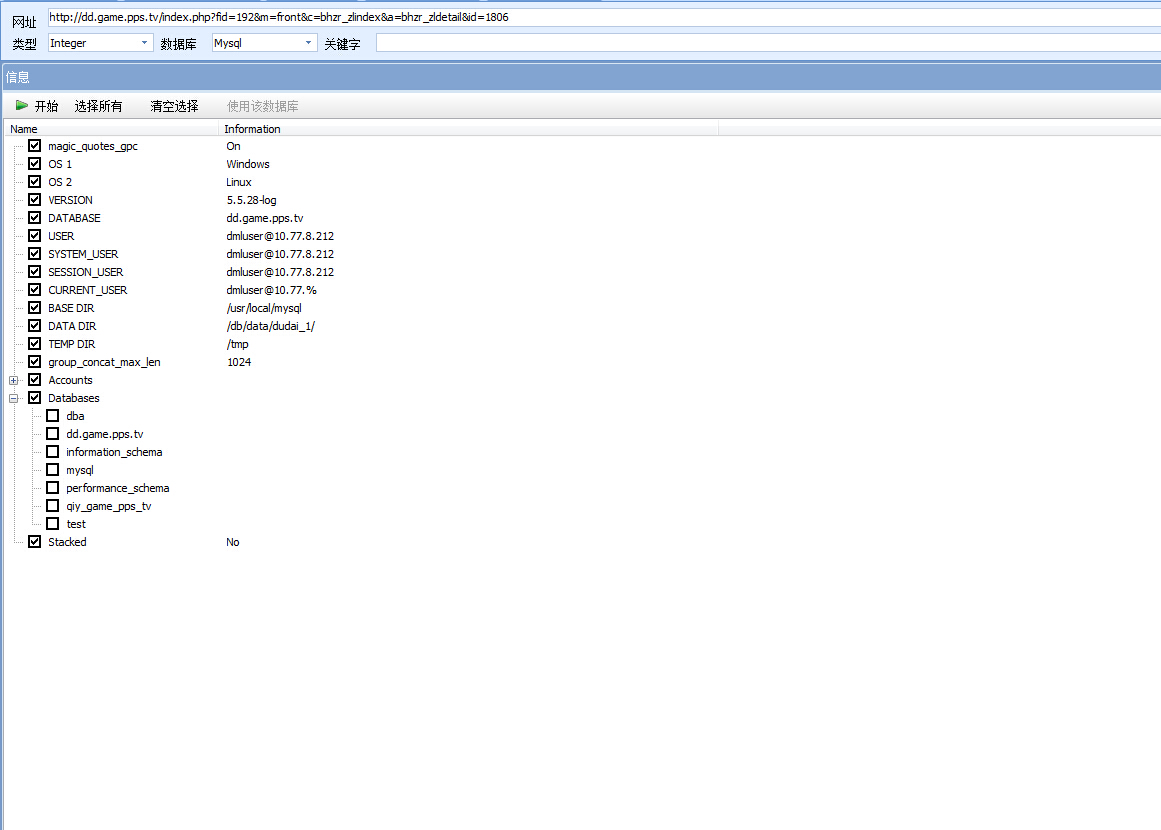Viewport: 1161px width, 830px height.
Task: Uncheck the SYSTEM_USER checkbox
Action: tap(35, 254)
